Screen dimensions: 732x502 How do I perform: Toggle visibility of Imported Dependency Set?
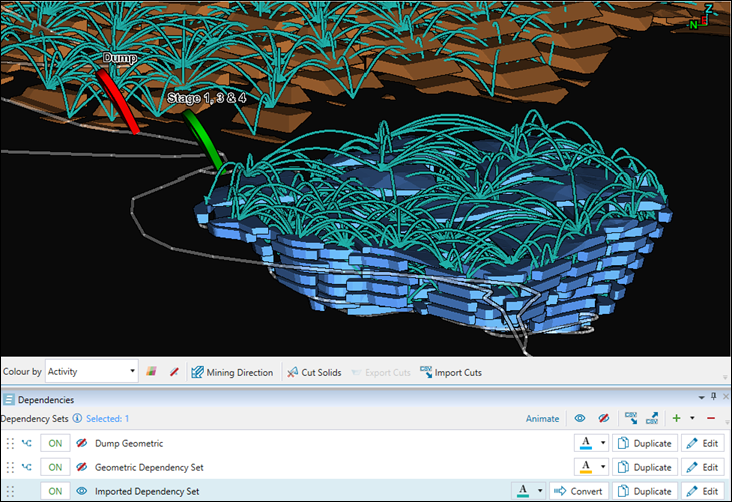[82, 491]
